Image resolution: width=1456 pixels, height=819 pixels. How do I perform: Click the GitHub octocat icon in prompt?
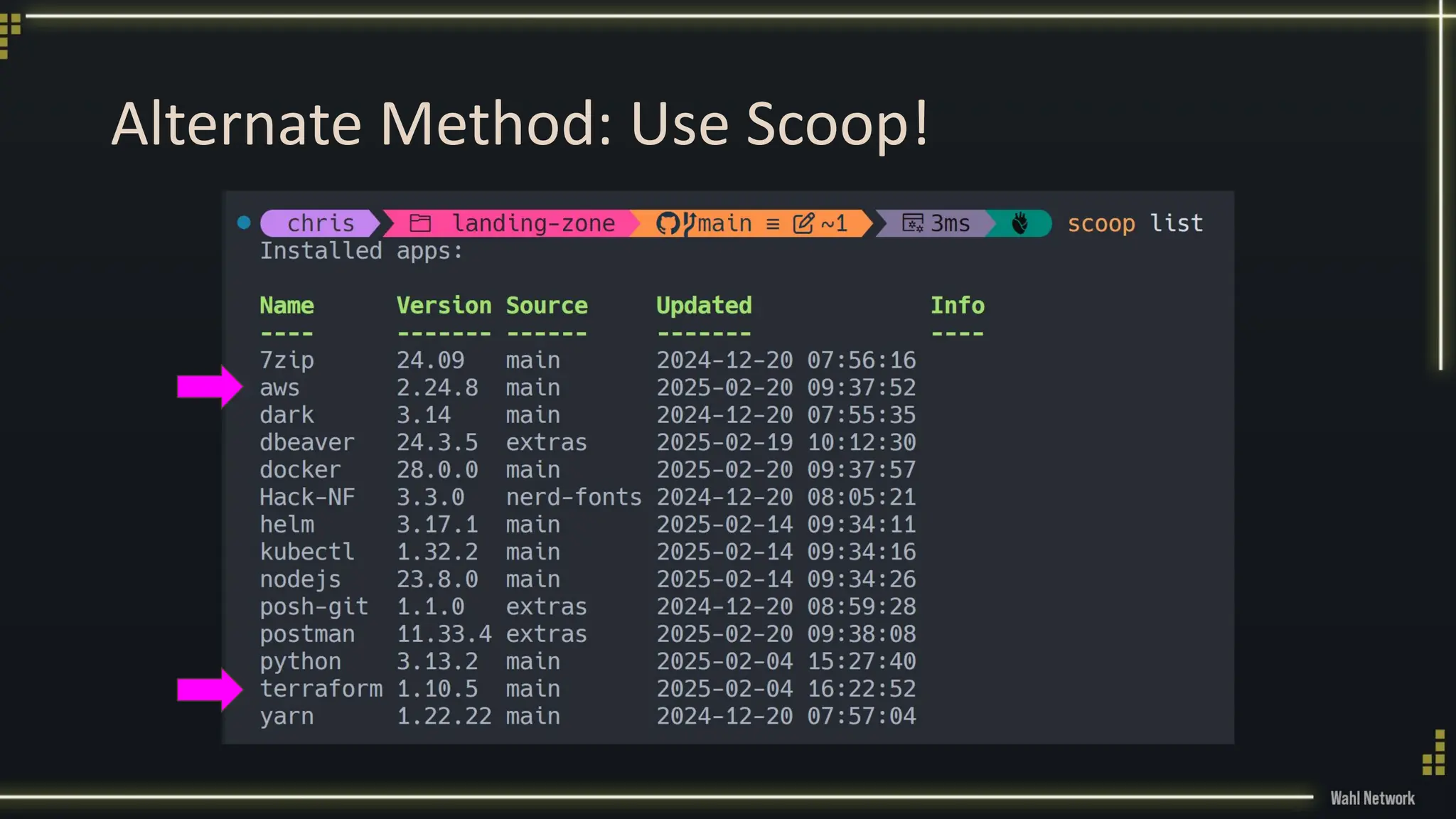tap(668, 223)
